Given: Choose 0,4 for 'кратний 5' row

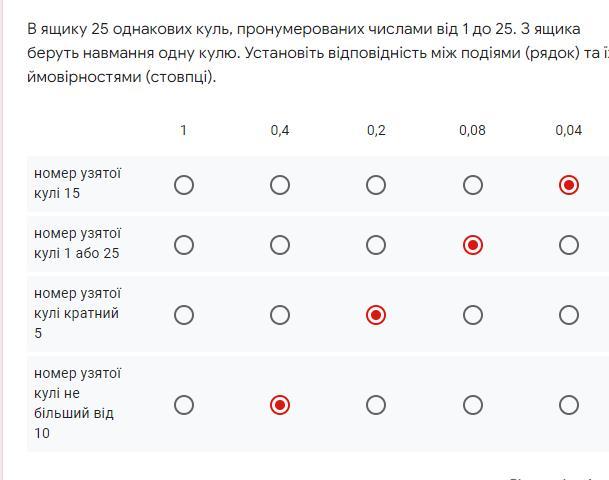Looking at the screenshot, I should (x=280, y=315).
